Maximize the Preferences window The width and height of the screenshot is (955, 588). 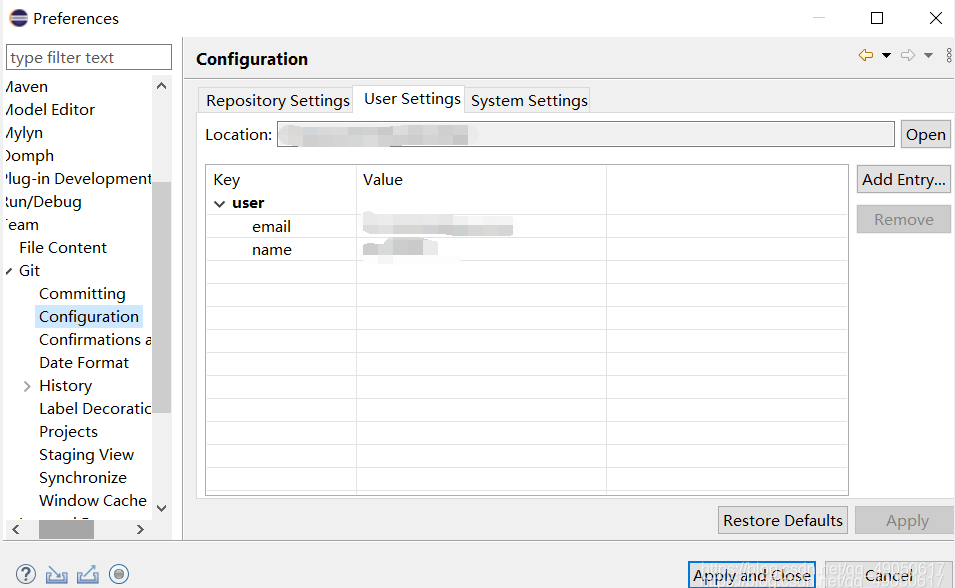click(x=877, y=18)
